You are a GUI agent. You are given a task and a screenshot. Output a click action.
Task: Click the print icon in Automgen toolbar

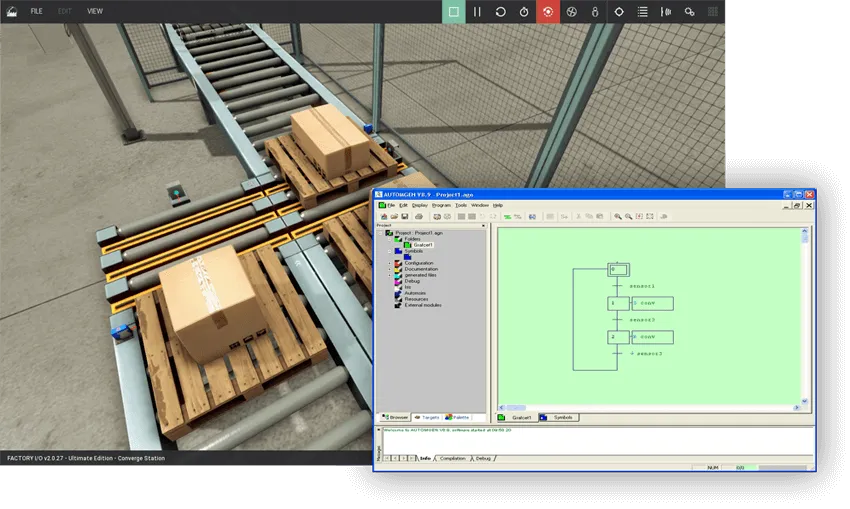(x=418, y=216)
